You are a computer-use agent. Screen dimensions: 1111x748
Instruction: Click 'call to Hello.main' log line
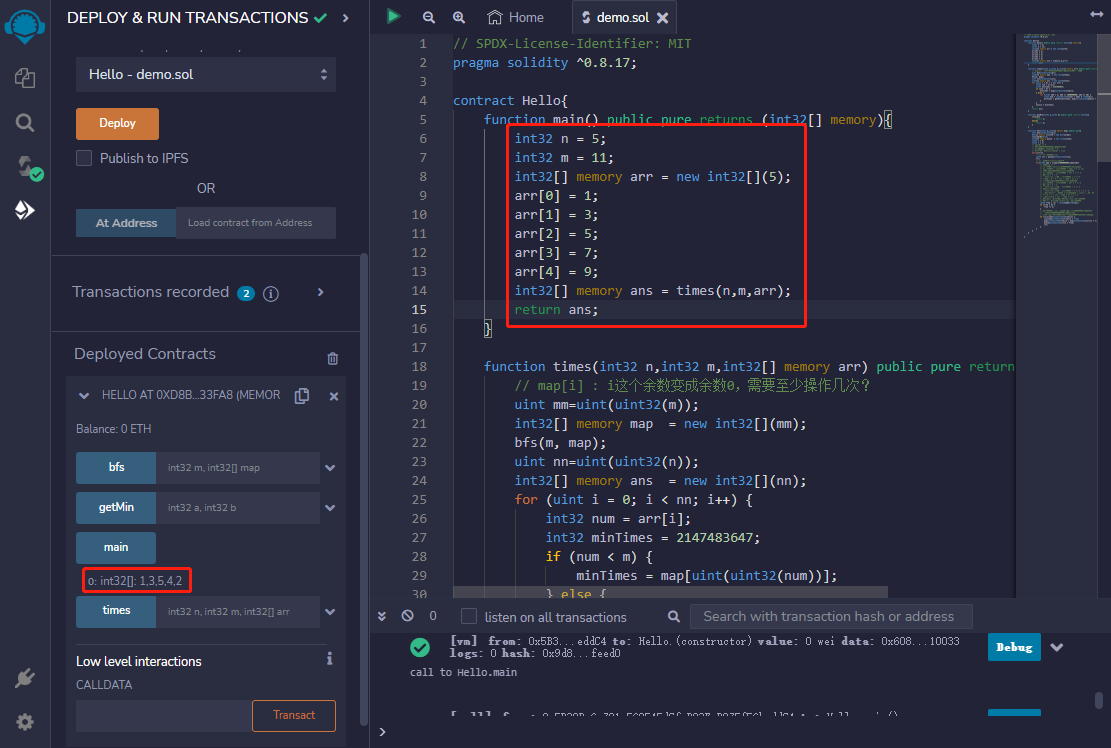coord(463,672)
